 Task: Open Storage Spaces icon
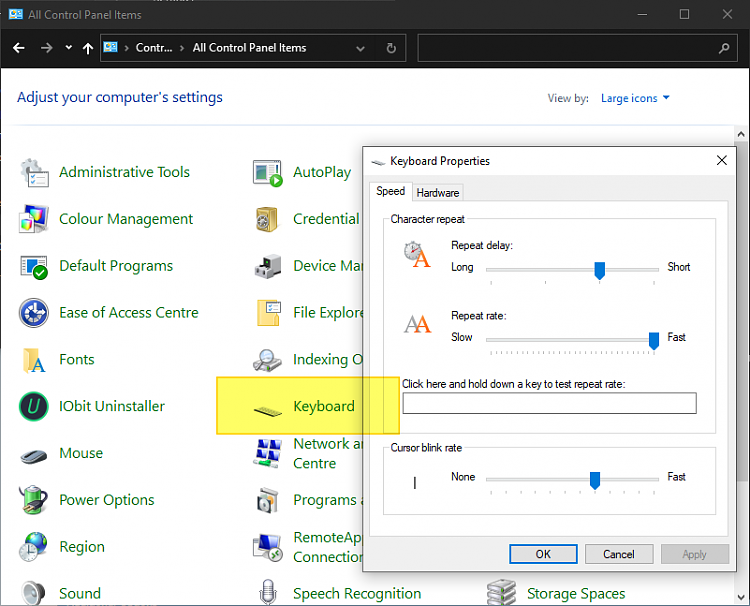click(501, 592)
